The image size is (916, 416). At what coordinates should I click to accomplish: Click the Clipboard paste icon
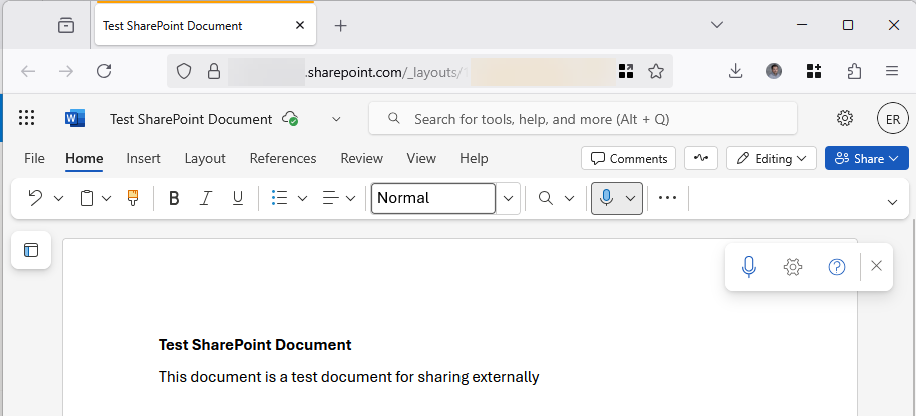tap(87, 198)
